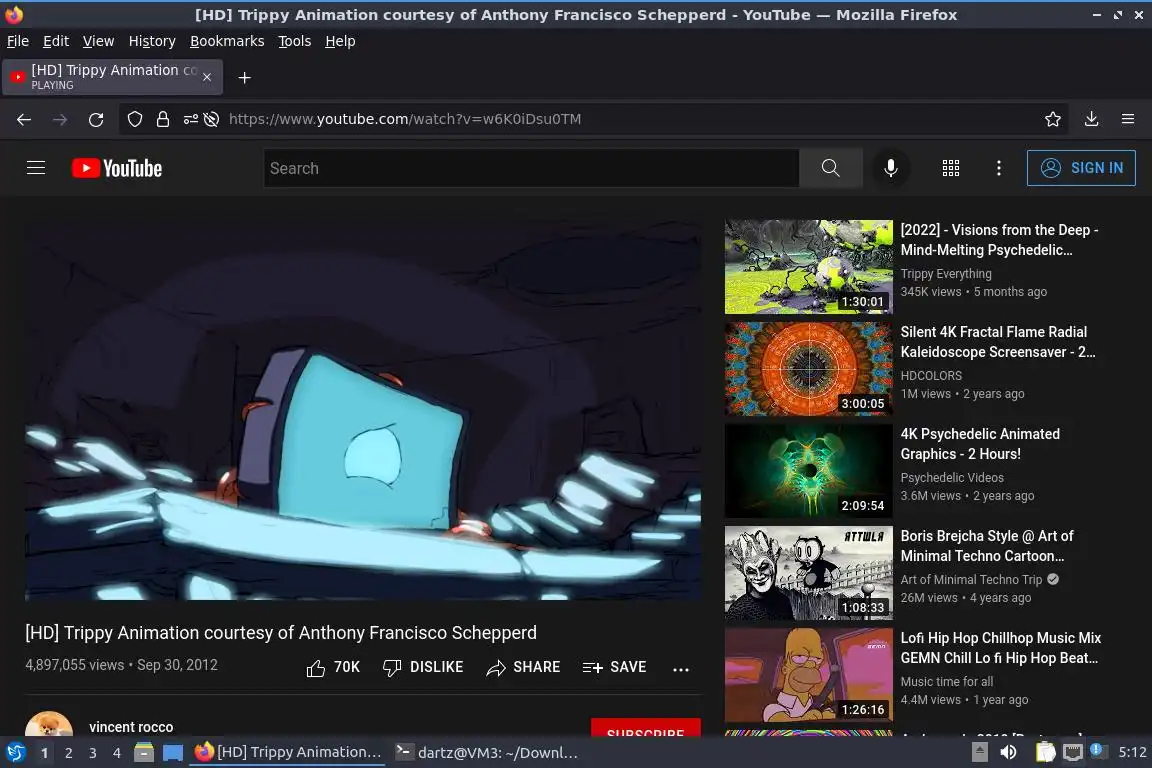Bookmark this page with the star icon
The width and height of the screenshot is (1152, 768).
pyautogui.click(x=1053, y=119)
